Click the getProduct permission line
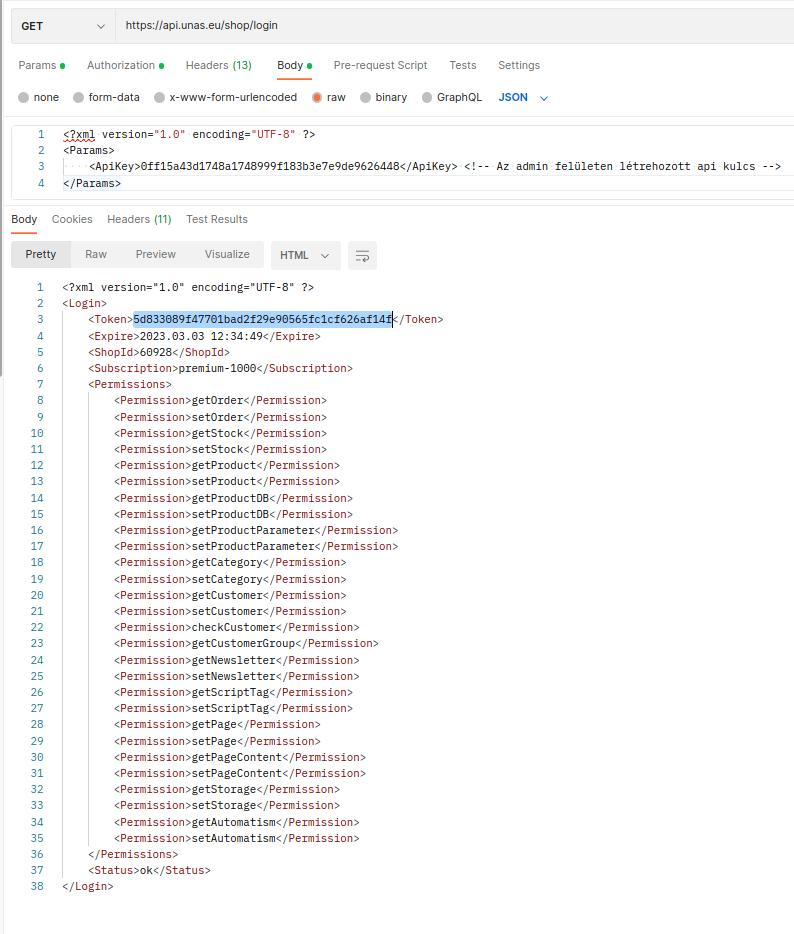This screenshot has width=794, height=934. (227, 466)
